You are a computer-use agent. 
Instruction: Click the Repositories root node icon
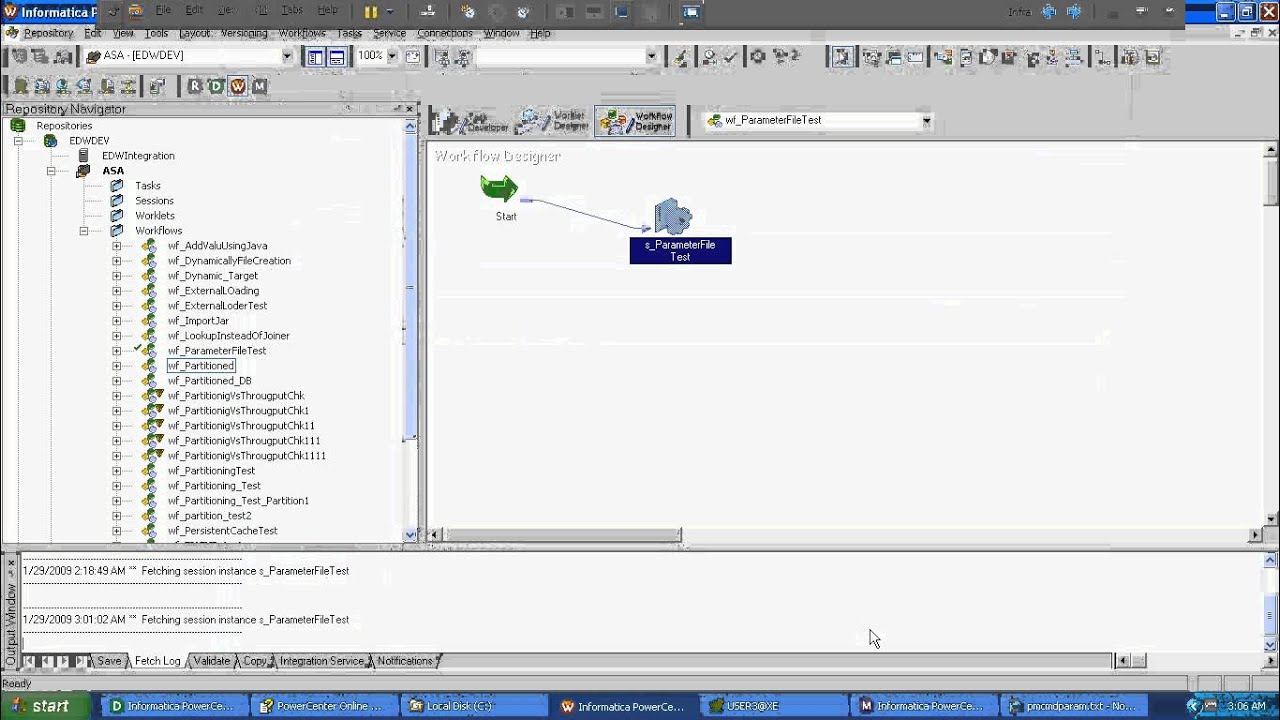18,126
